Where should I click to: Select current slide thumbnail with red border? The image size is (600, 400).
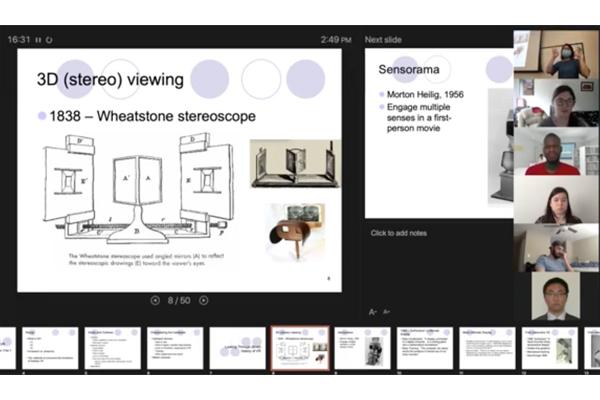300,348
